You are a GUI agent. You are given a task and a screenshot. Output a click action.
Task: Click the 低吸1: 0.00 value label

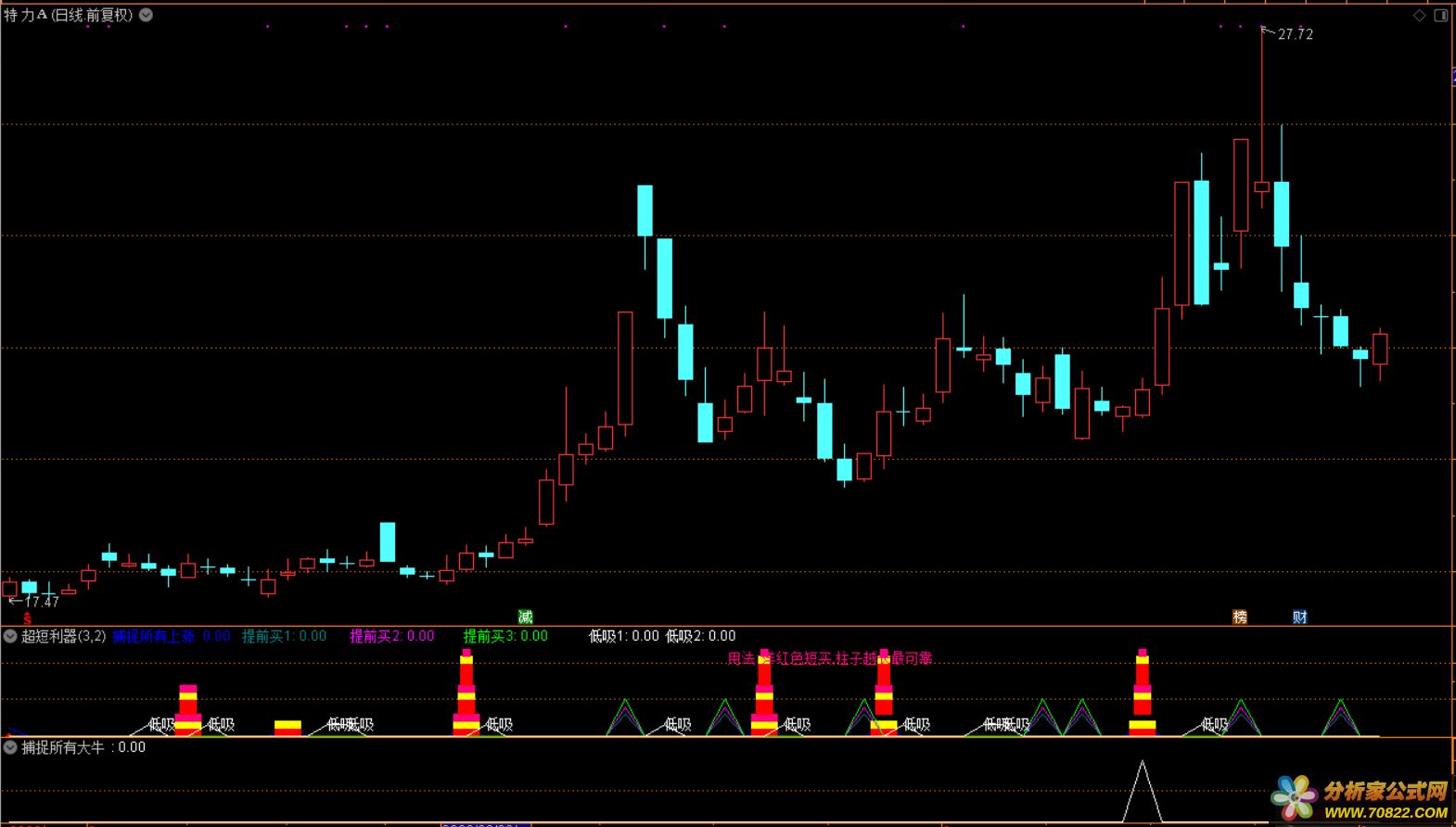point(624,636)
